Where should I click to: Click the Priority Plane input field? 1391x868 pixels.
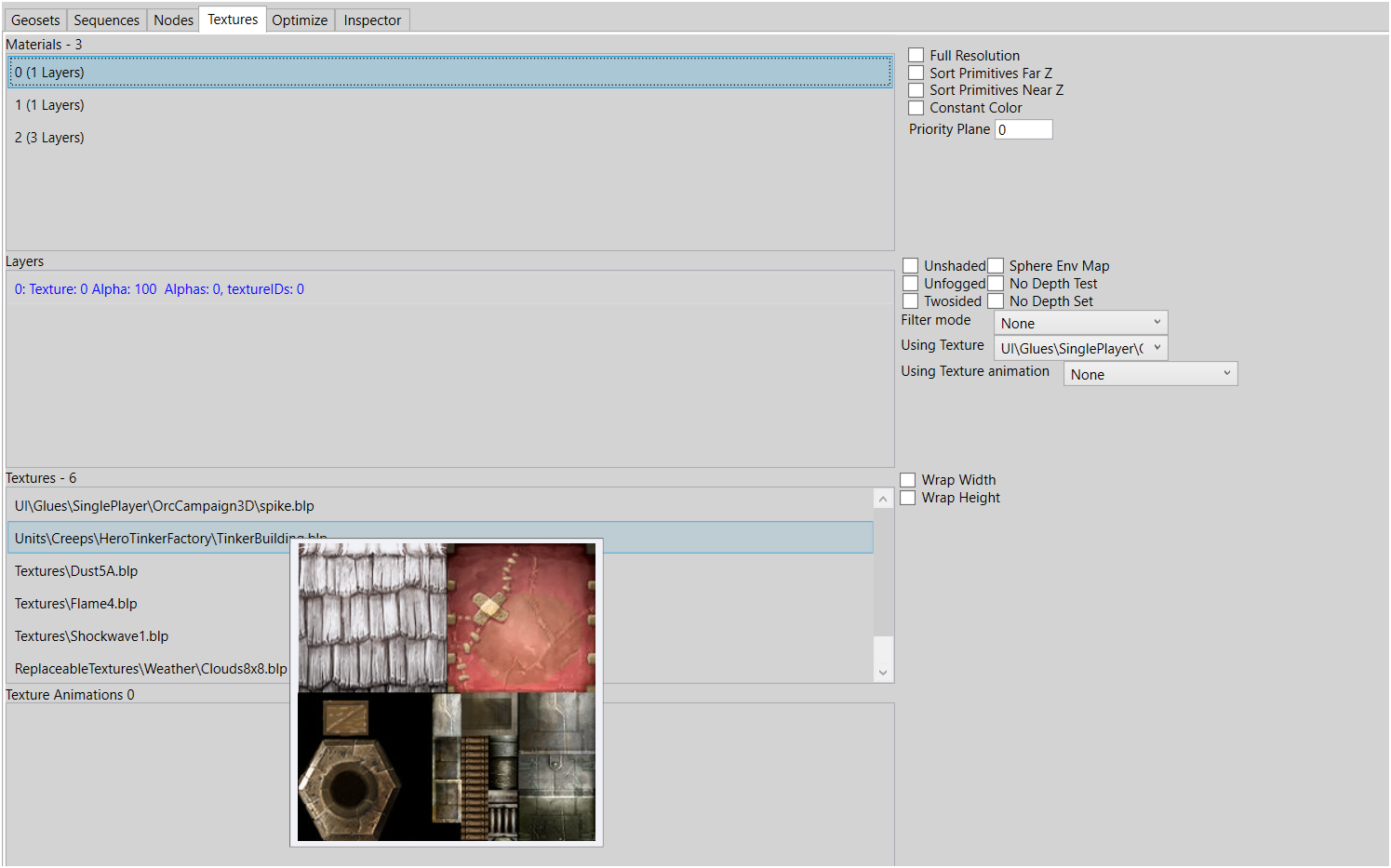click(1023, 129)
